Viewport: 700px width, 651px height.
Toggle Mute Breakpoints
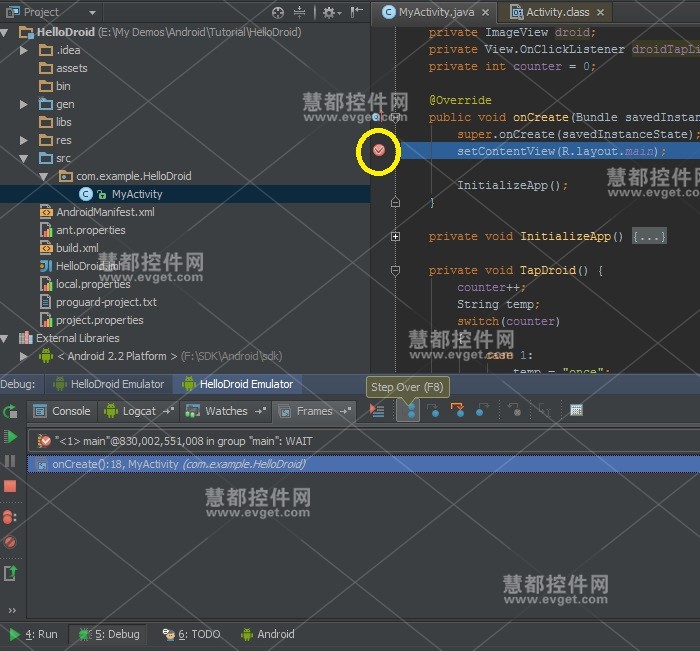pyautogui.click(x=10, y=542)
